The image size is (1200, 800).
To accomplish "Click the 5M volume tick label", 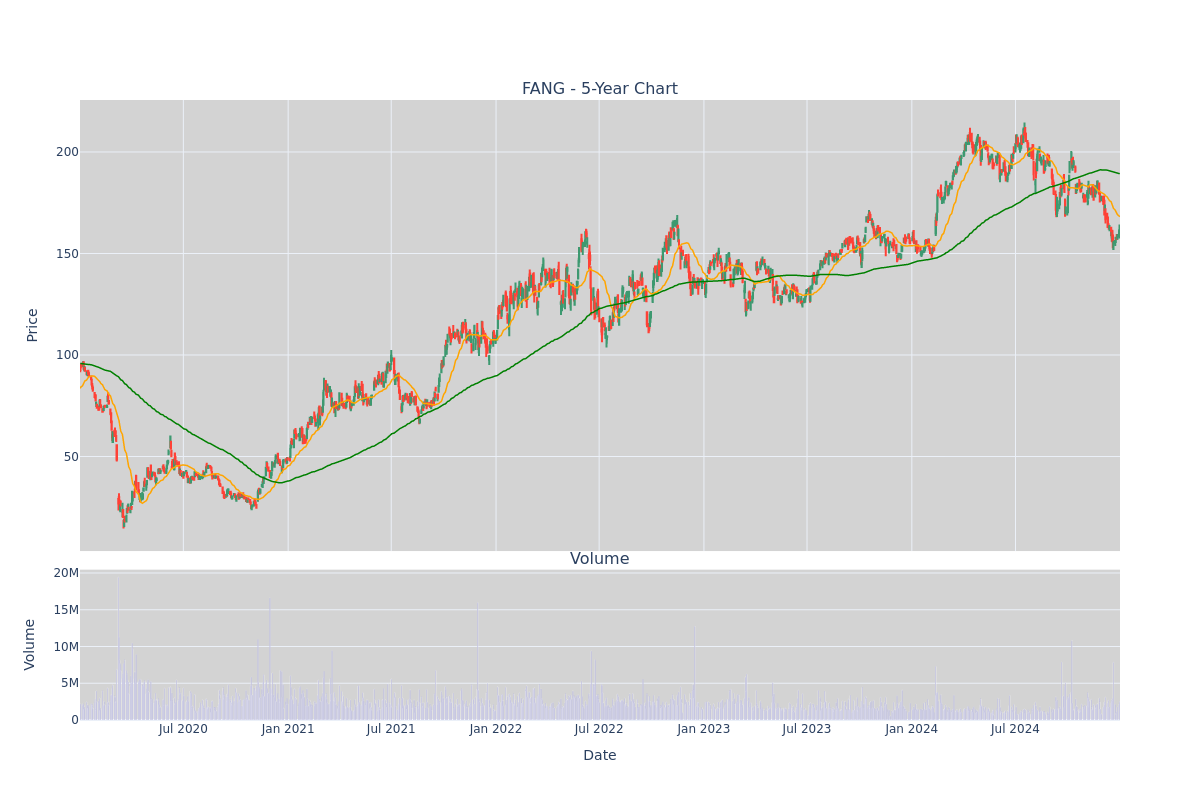I will (x=70, y=683).
